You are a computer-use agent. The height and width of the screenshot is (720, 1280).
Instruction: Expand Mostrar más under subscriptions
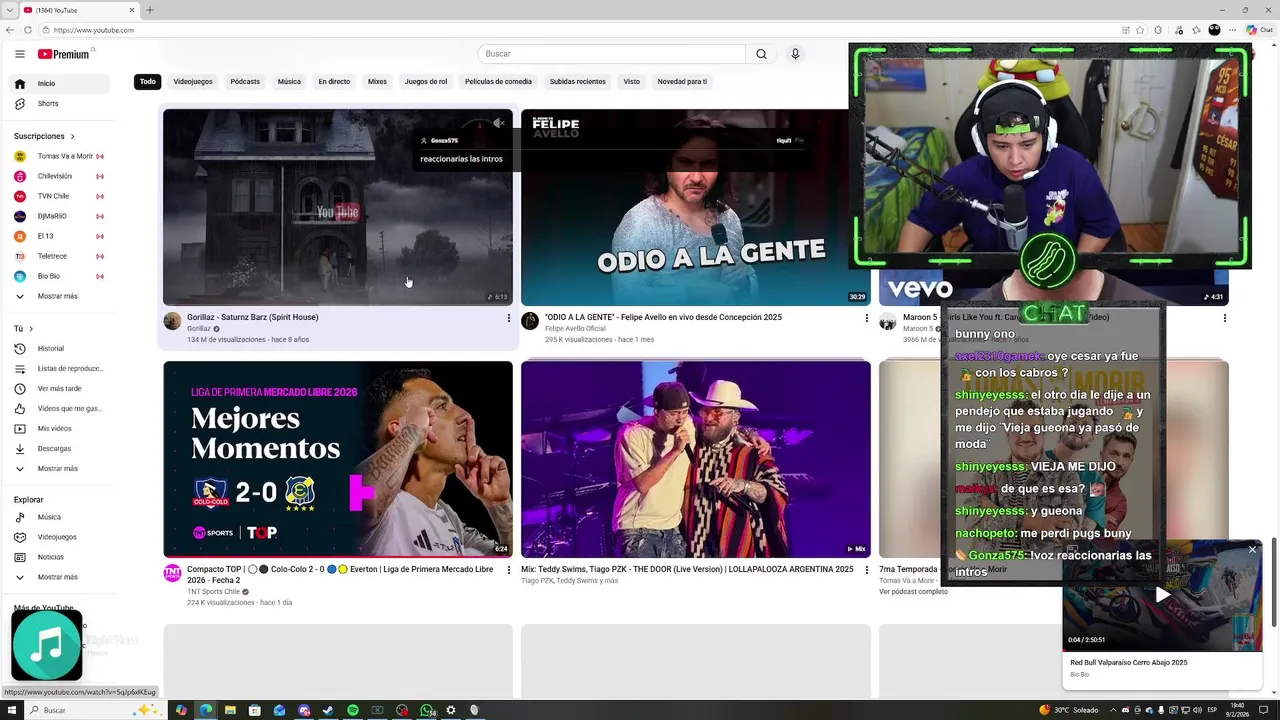point(58,296)
